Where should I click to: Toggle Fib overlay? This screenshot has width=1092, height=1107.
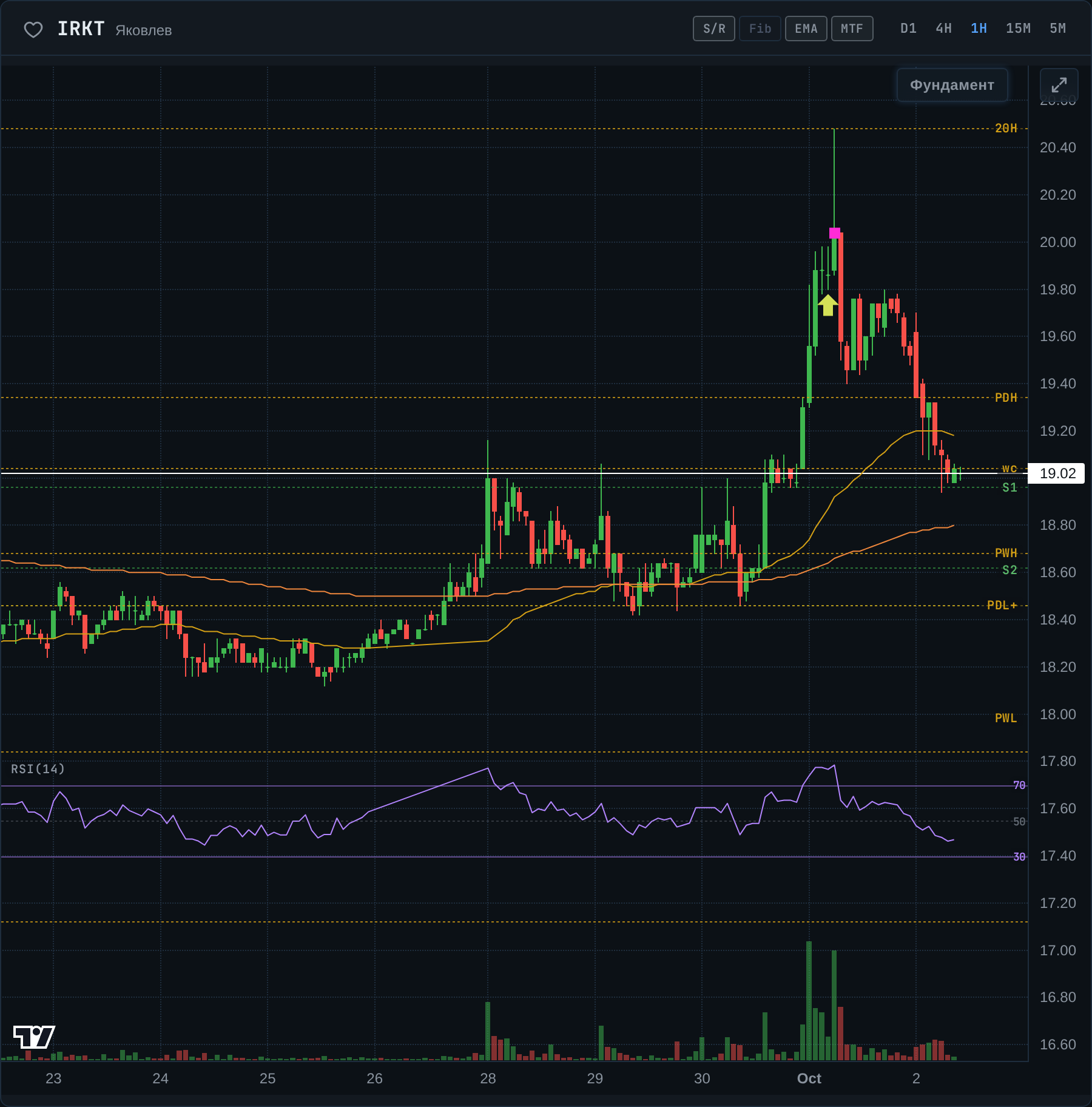[760, 29]
